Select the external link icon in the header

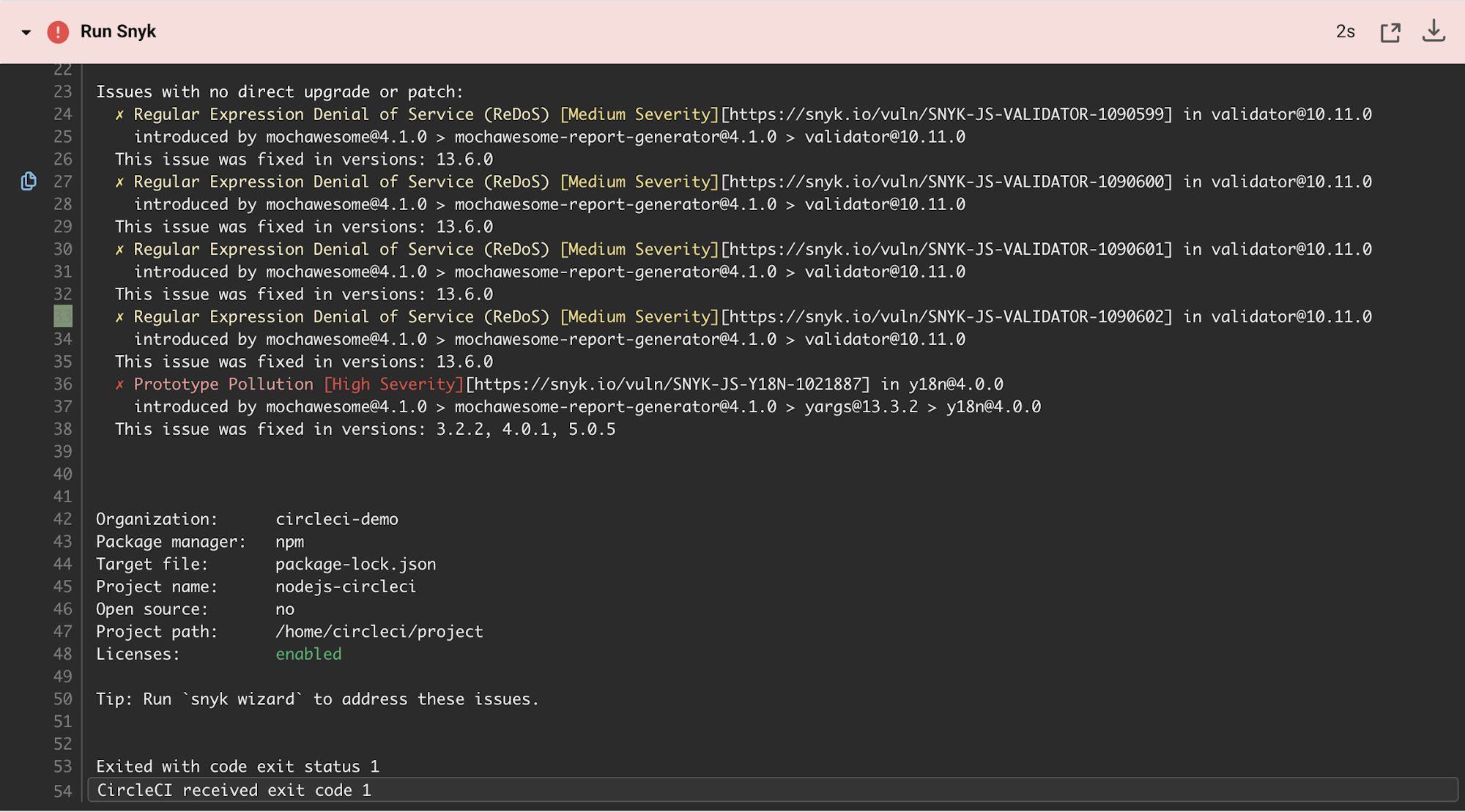tap(1390, 31)
